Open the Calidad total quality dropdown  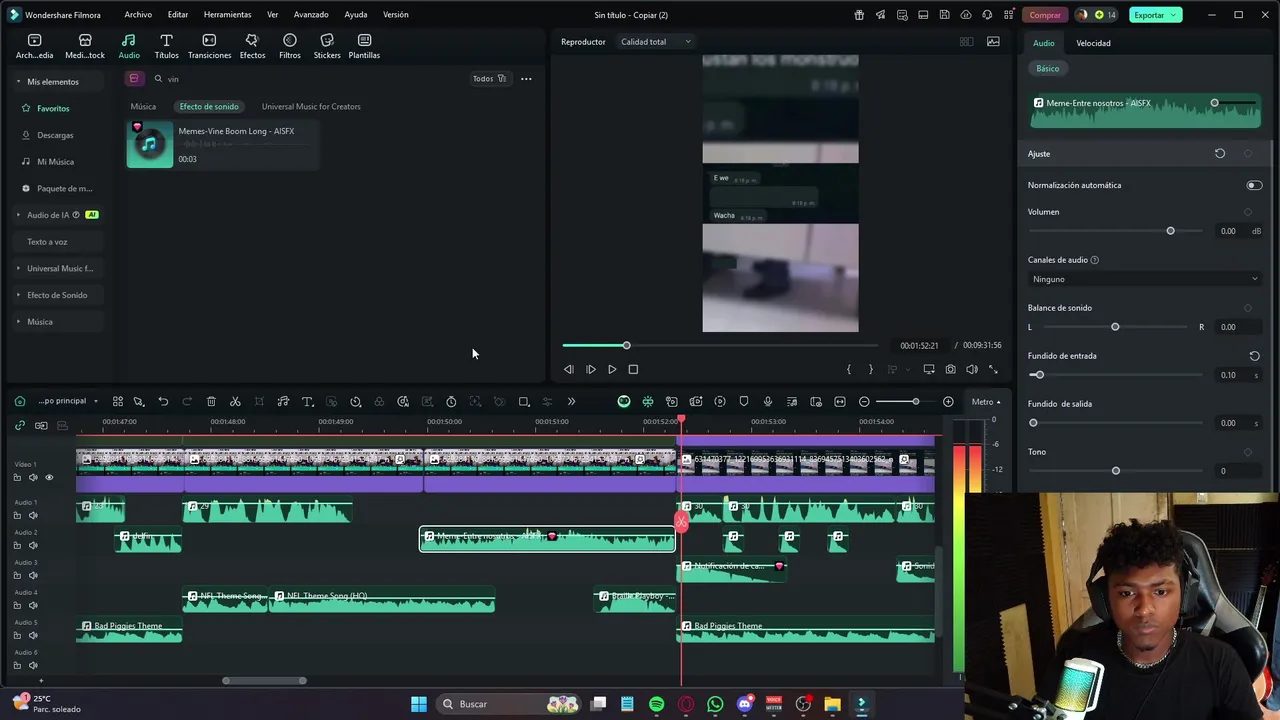[x=655, y=41]
